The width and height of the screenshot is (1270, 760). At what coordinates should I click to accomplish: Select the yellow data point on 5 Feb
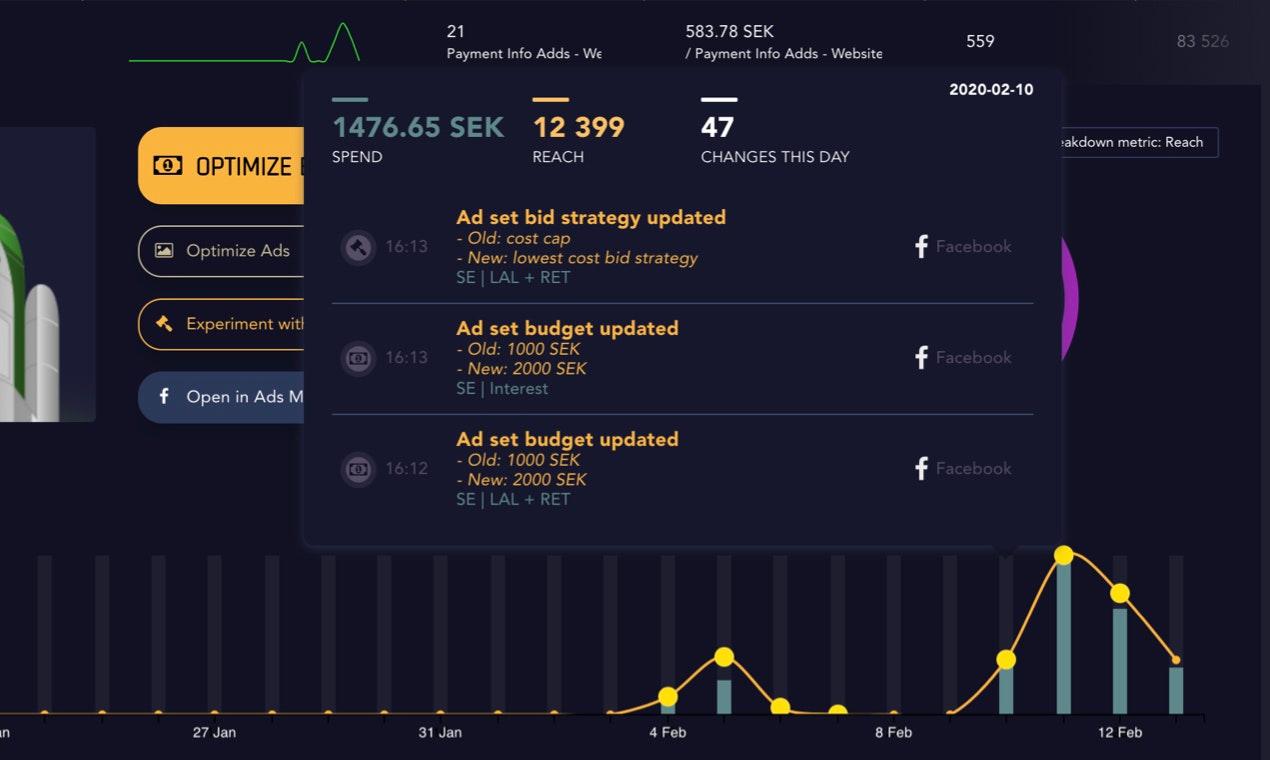pos(724,657)
